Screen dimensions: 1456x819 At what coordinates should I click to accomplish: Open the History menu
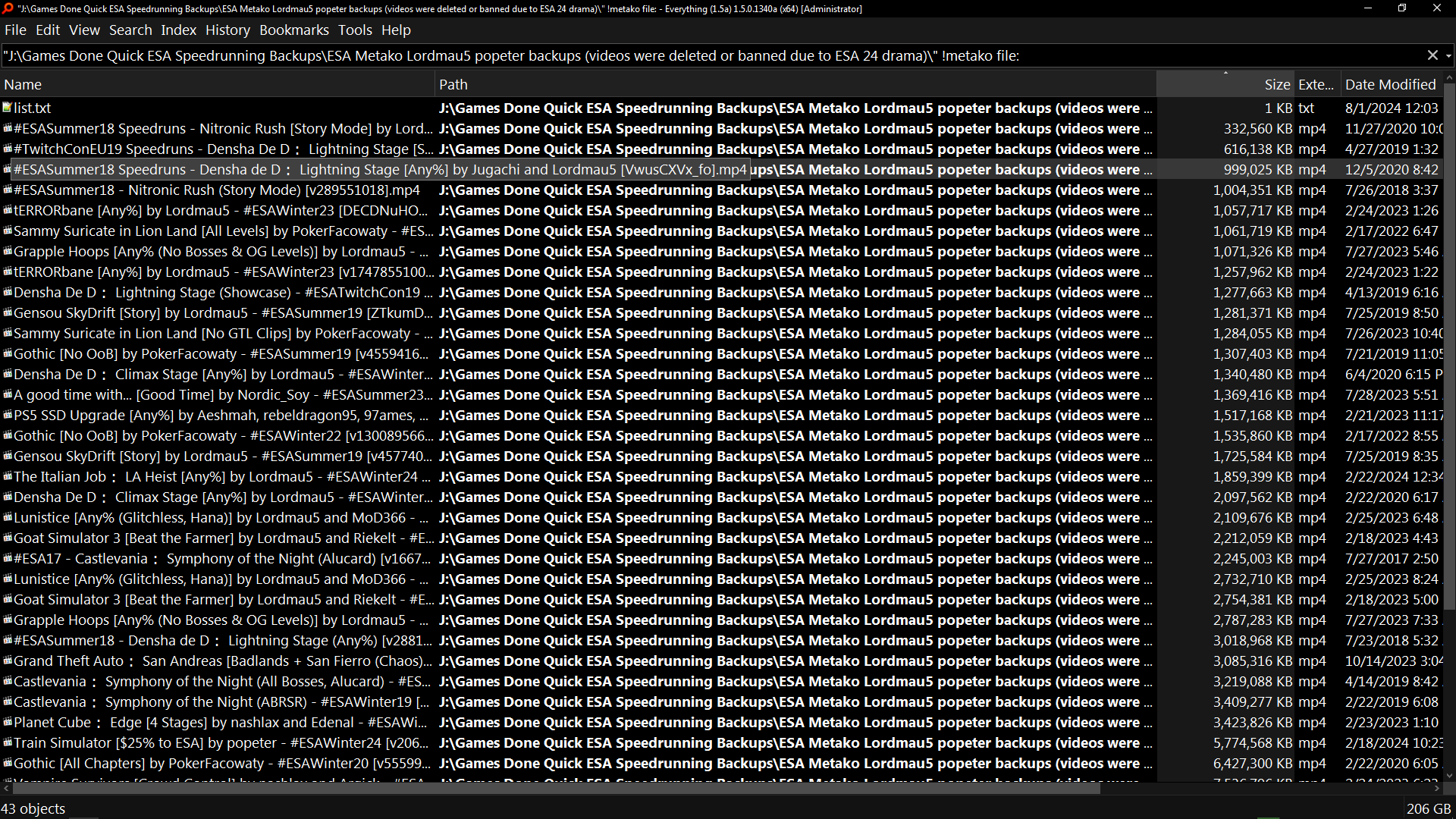coord(227,30)
